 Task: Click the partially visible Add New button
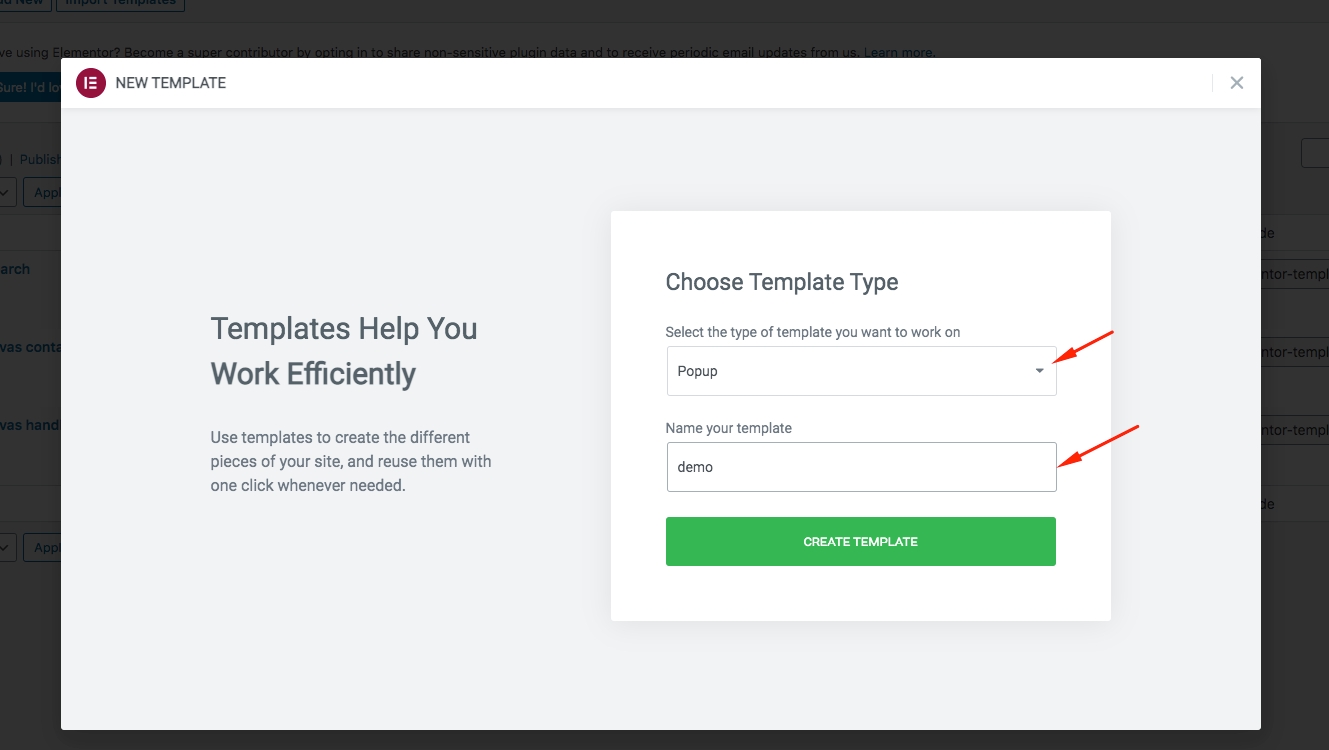24,3
